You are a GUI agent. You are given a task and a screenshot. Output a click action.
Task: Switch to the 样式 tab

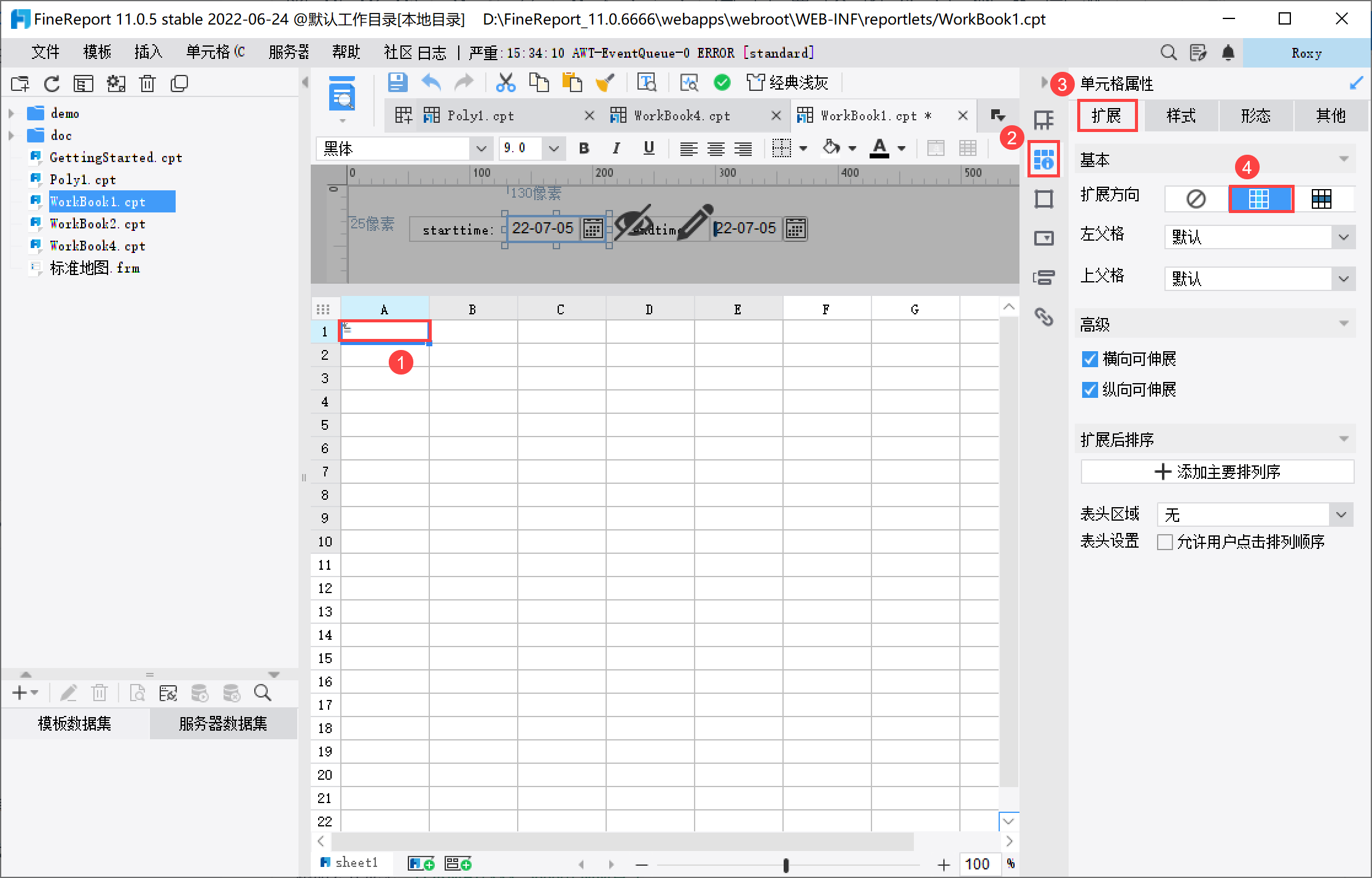1180,116
